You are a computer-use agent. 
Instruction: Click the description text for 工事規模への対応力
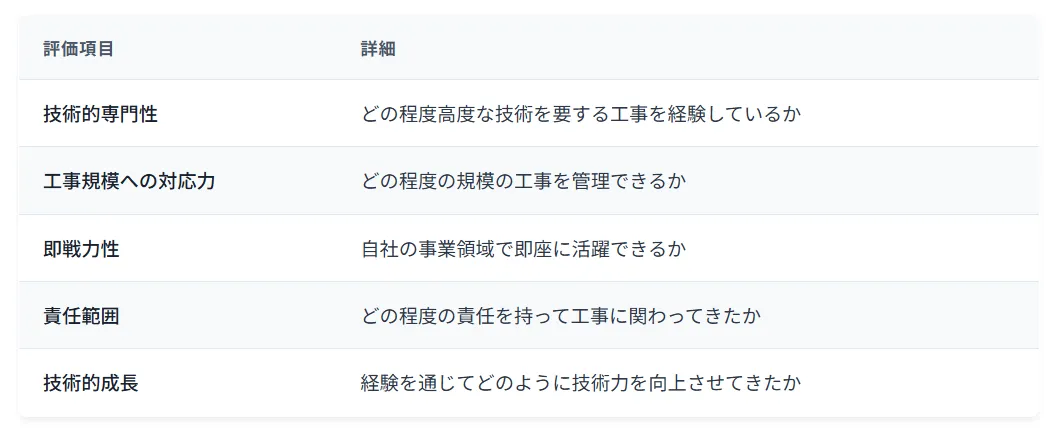(523, 182)
